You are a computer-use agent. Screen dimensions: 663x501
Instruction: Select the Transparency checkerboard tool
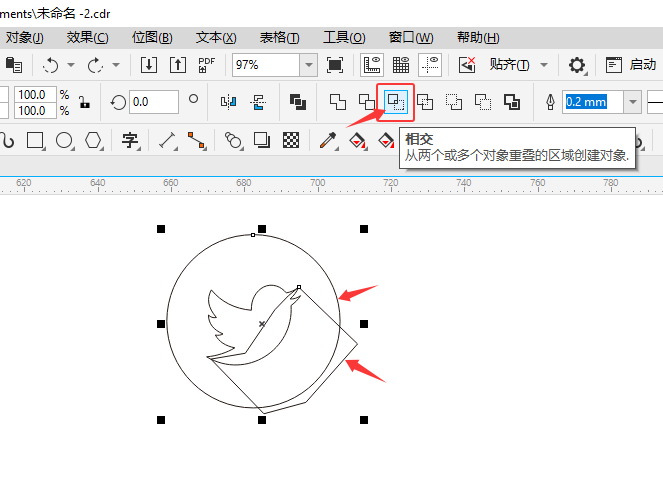291,140
